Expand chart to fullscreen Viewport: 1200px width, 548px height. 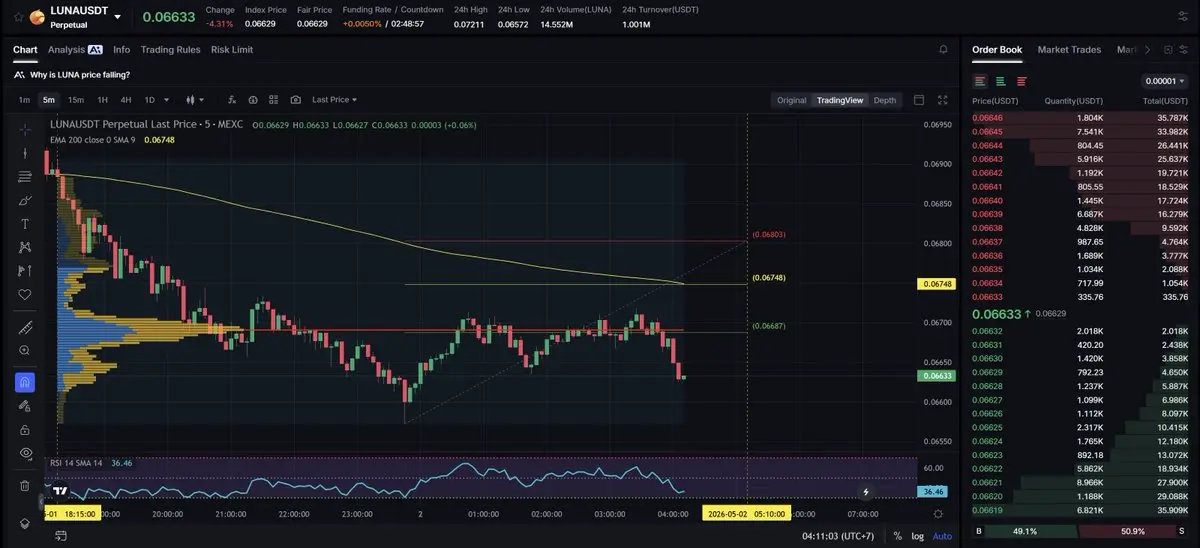942,100
